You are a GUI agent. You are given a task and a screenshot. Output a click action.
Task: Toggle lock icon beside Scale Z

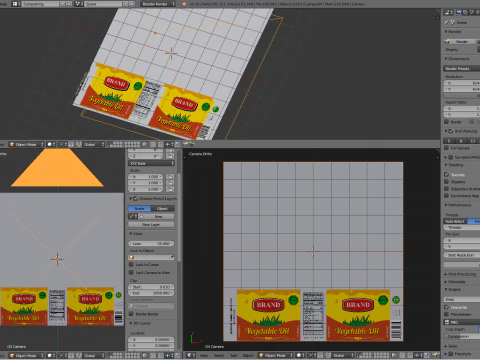[170, 189]
